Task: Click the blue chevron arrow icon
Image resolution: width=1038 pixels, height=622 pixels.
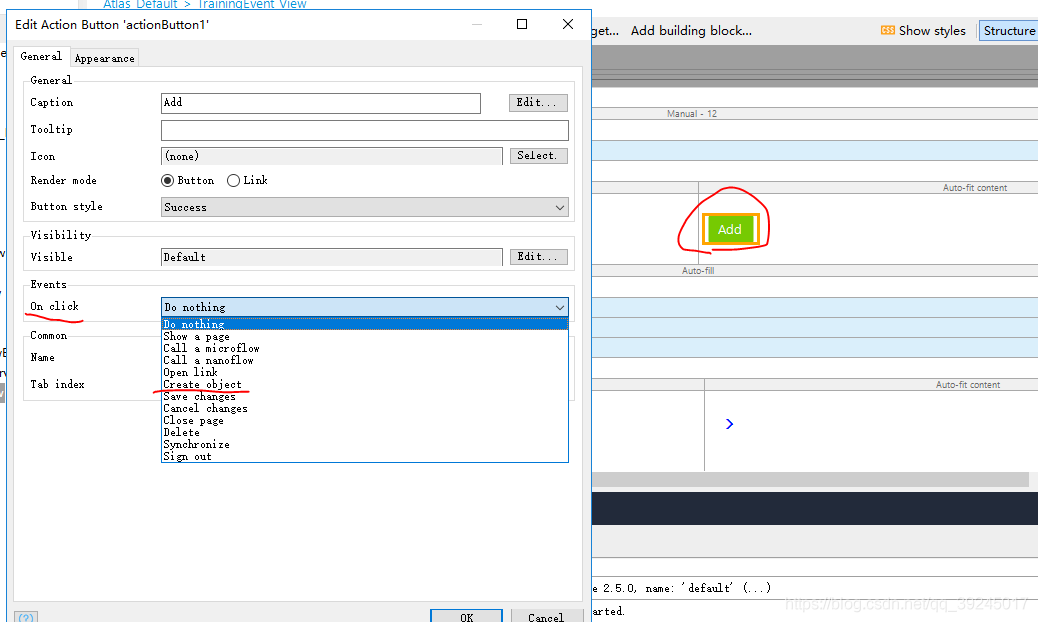Action: click(729, 424)
